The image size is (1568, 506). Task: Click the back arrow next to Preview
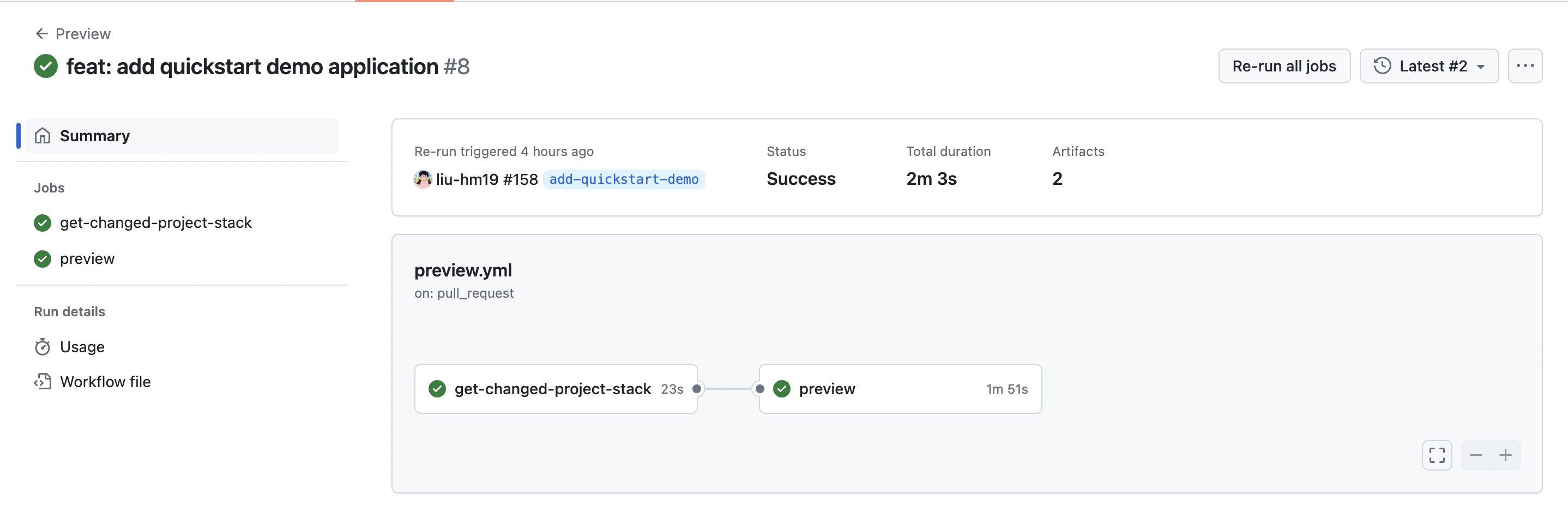(41, 33)
